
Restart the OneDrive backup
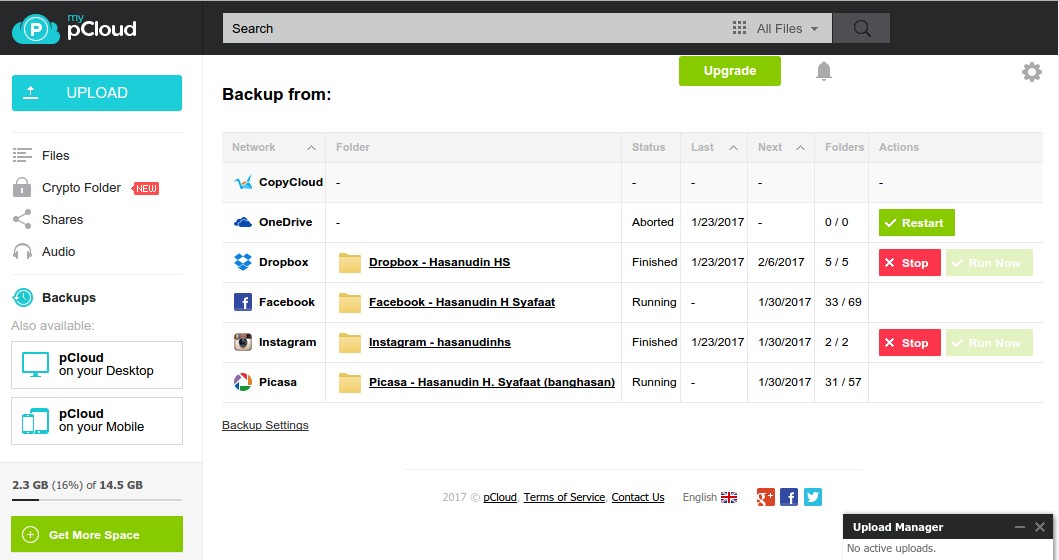pos(916,223)
